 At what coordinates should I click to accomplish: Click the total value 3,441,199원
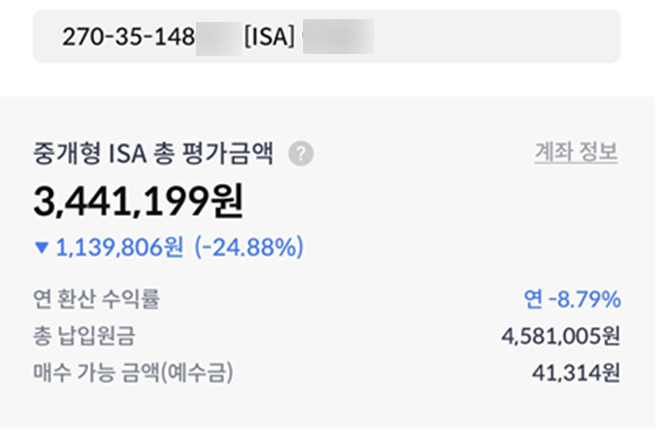(x=139, y=202)
